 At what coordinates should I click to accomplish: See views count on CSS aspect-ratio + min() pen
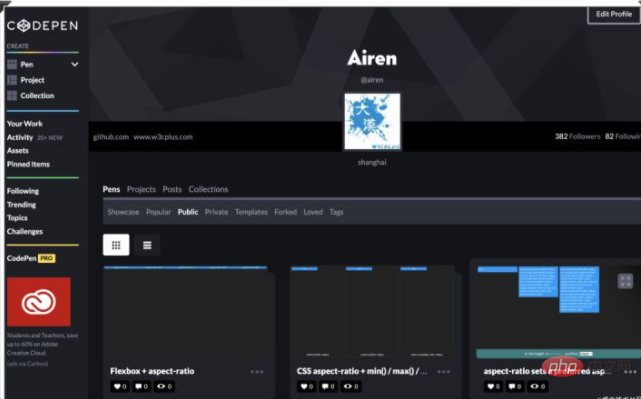(x=351, y=386)
